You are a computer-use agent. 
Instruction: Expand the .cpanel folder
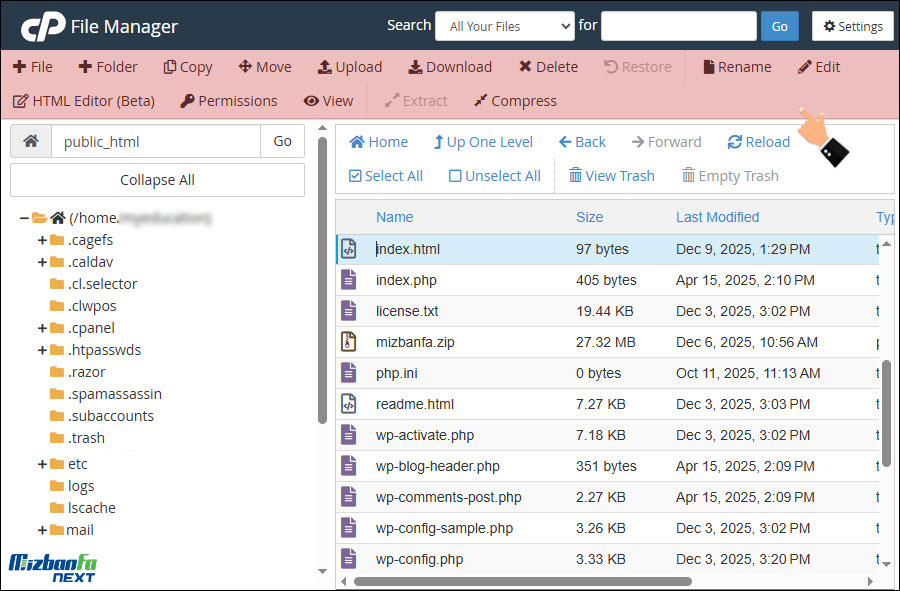coord(42,328)
